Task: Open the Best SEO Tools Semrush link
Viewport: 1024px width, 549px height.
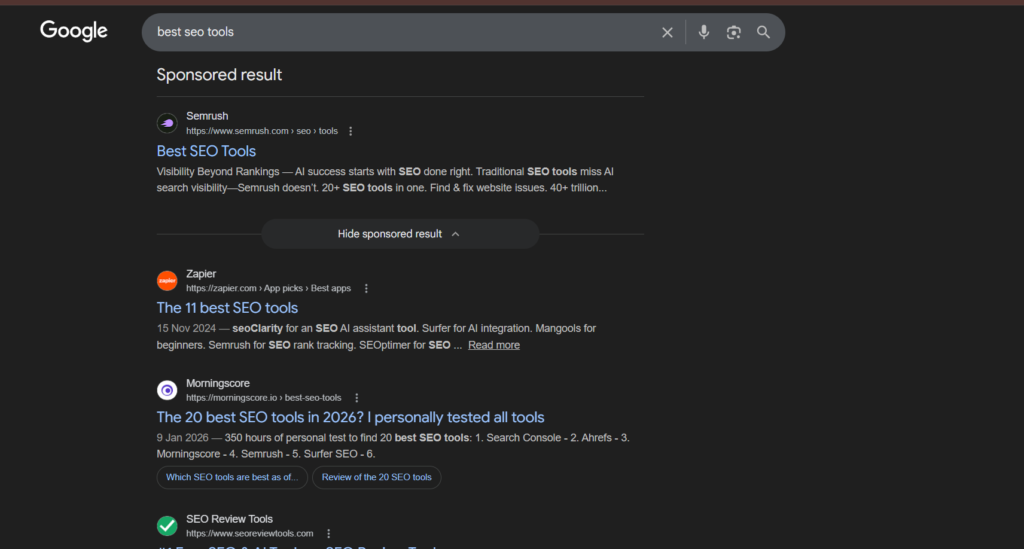Action: pos(206,151)
